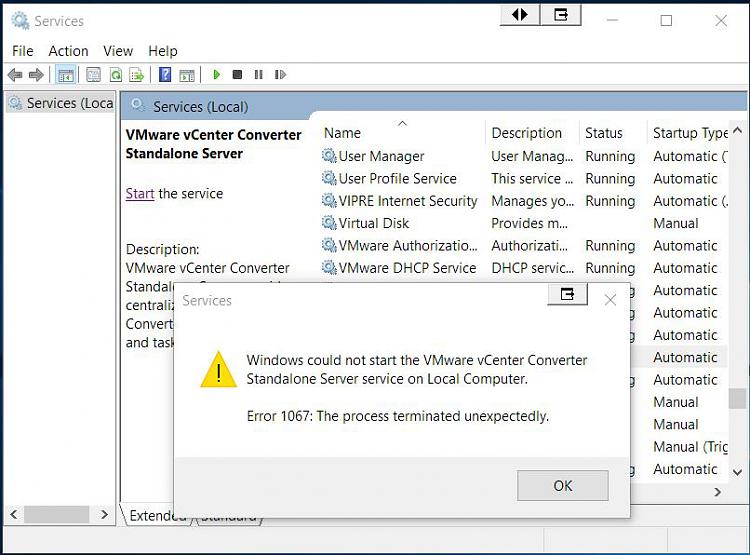Viewport: 750px width, 555px height.
Task: Sort by the Status column header
Action: click(x=612, y=133)
